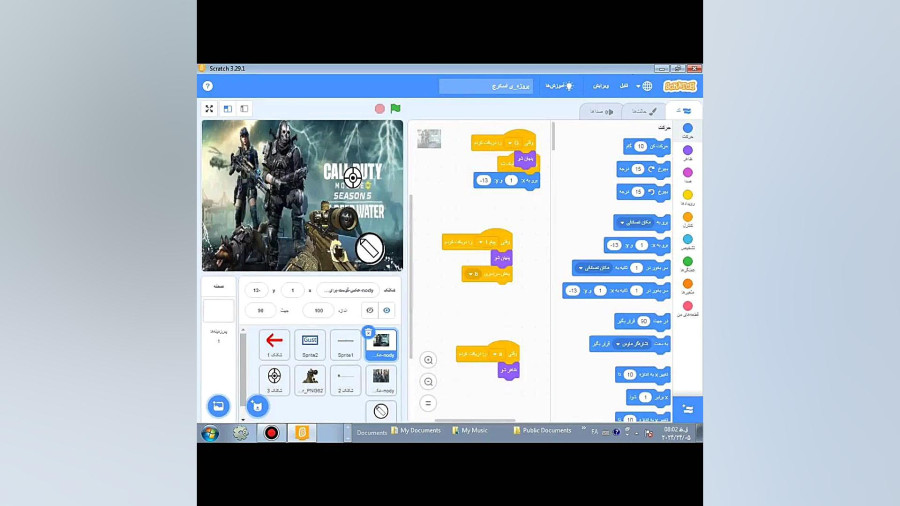Zoom in the code workspace
This screenshot has height=506, width=900.
428,360
